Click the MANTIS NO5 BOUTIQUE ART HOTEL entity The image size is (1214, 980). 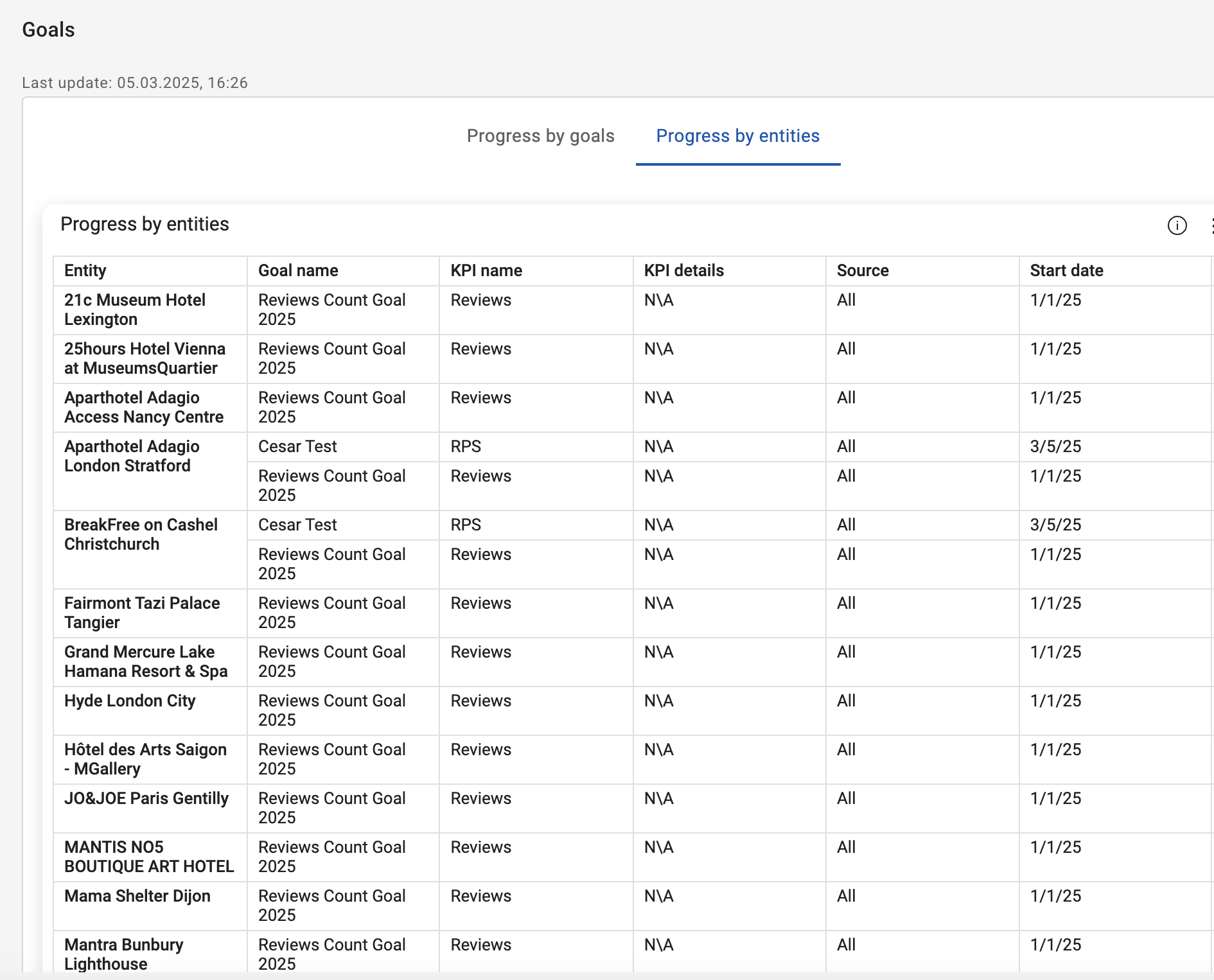click(x=149, y=857)
